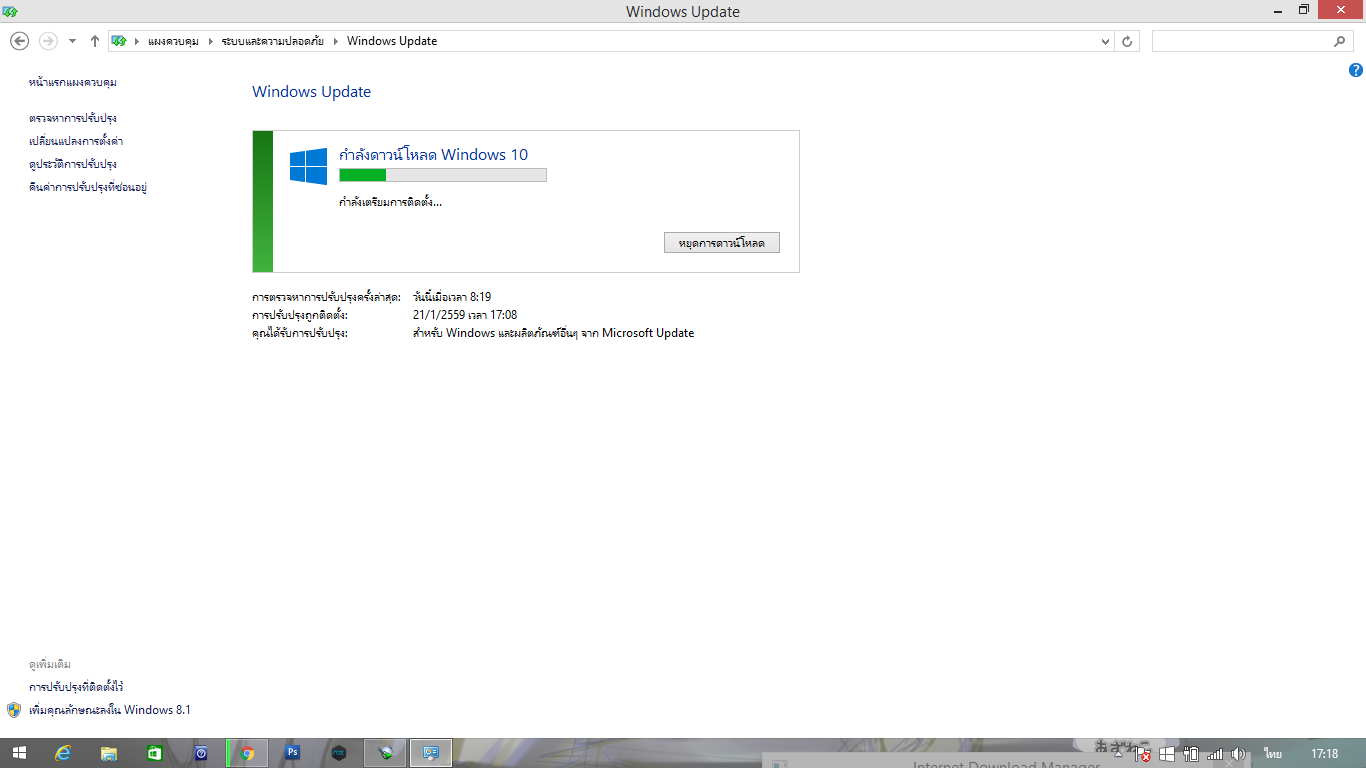Click the window system icon in title bar
Viewport: 1366px width, 768px height.
click(10, 11)
